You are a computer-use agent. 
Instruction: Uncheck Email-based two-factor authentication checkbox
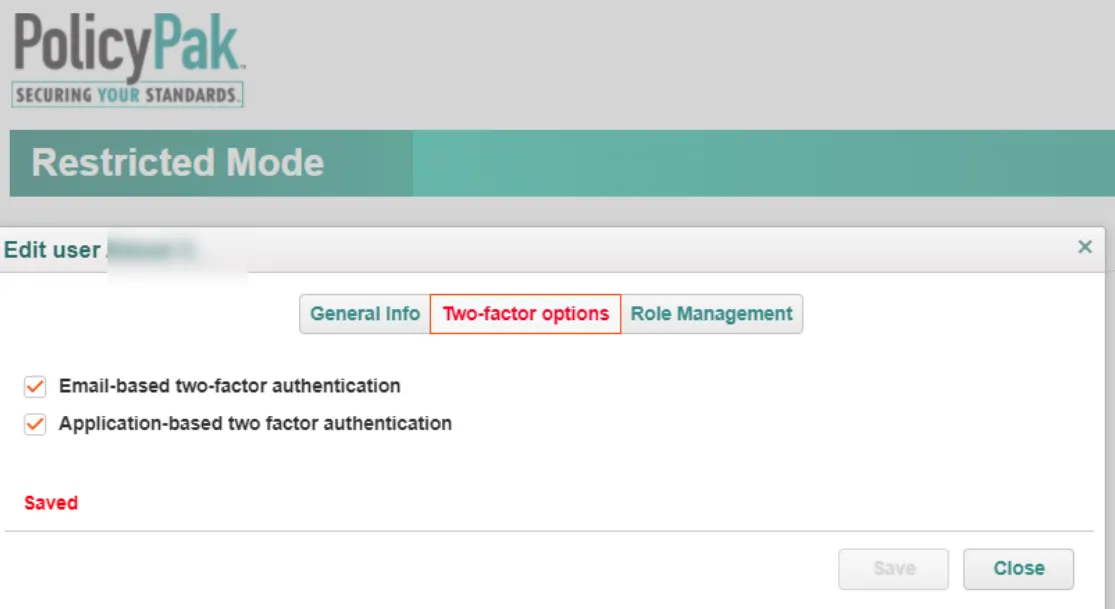(35, 386)
